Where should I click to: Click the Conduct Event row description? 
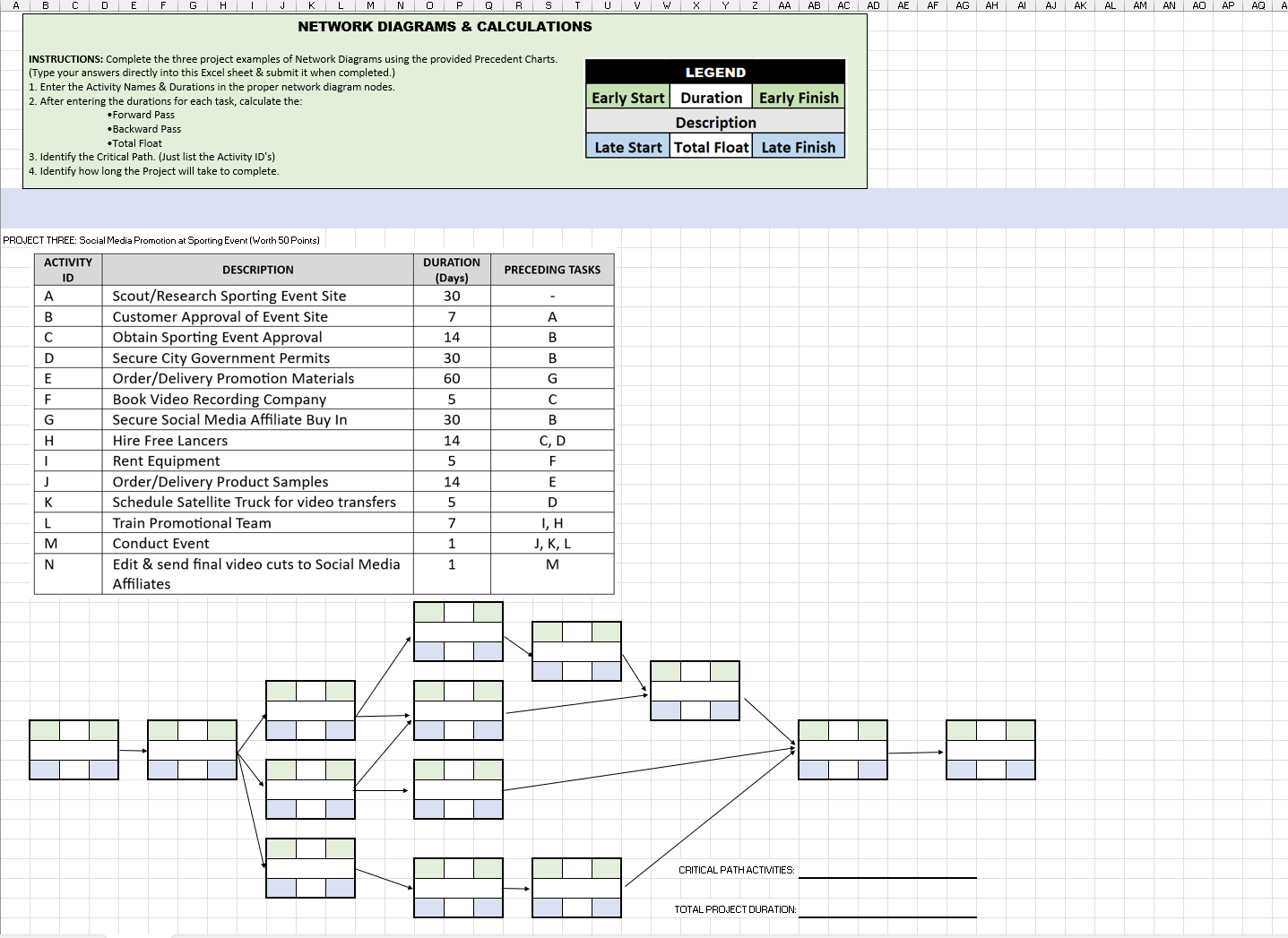pyautogui.click(x=160, y=543)
